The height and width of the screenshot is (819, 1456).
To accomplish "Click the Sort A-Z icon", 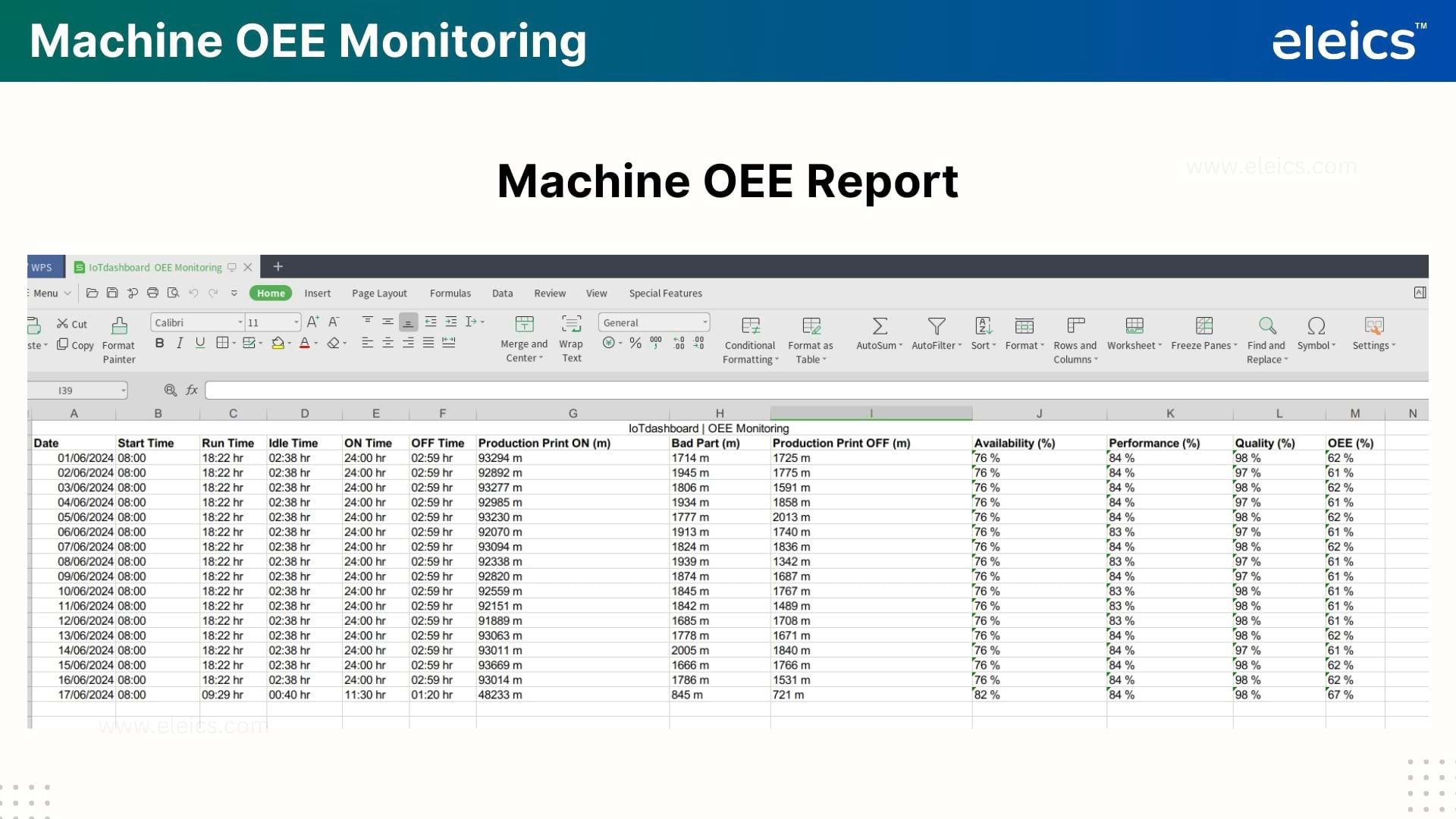I will tap(984, 326).
